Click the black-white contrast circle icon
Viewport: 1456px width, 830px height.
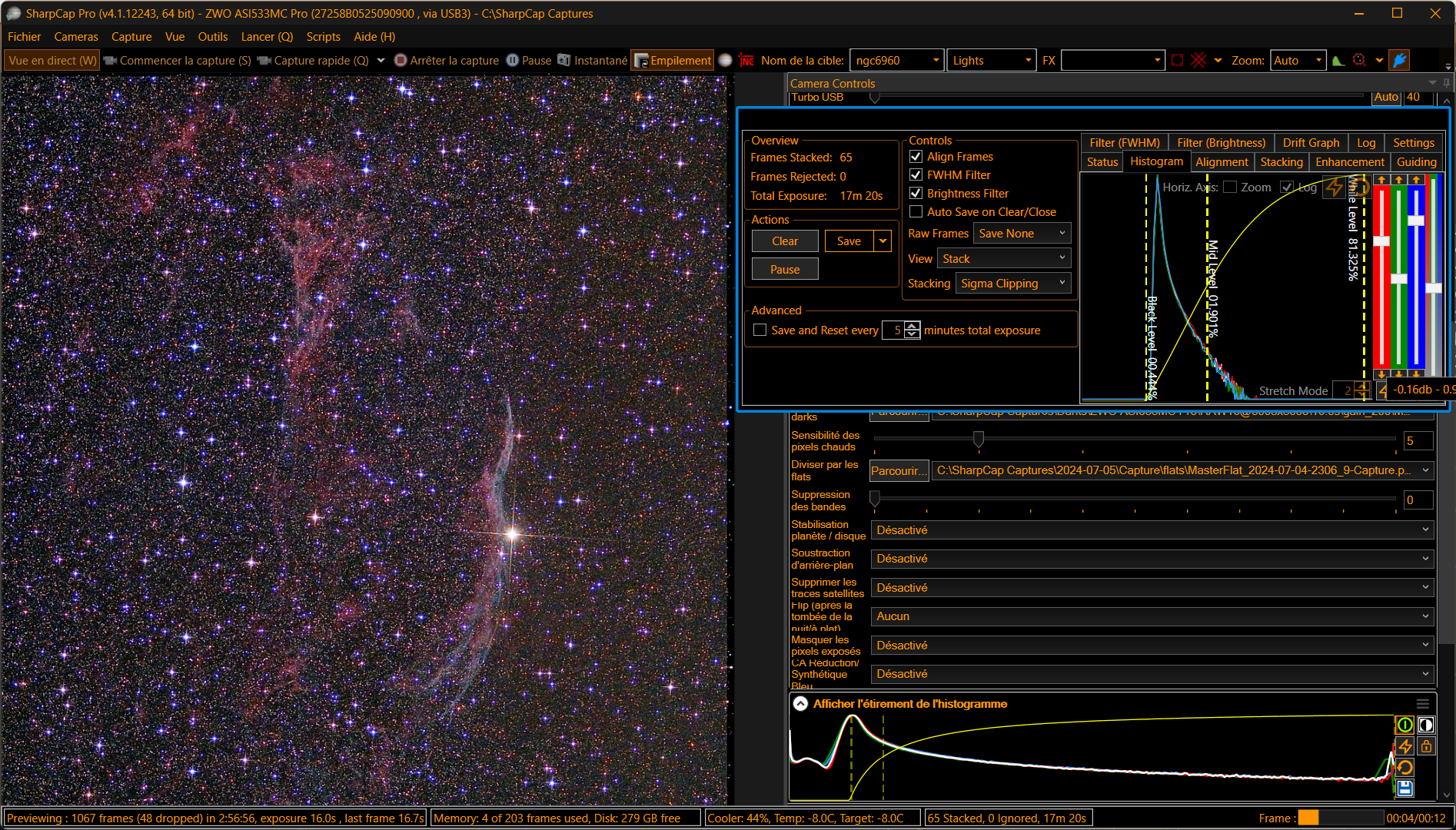click(1426, 725)
